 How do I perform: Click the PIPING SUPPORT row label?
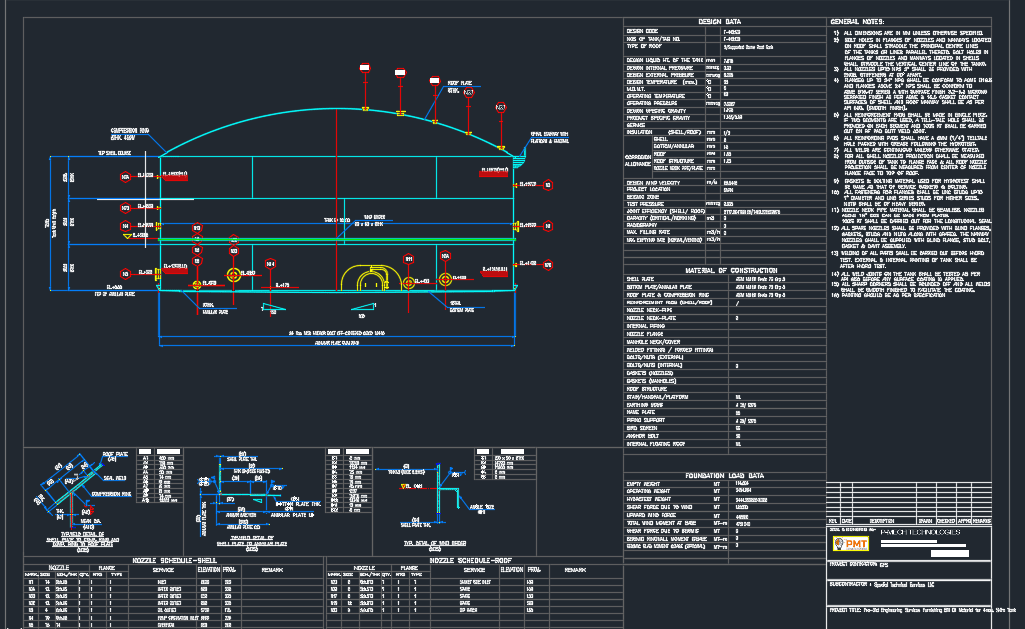coord(645,420)
